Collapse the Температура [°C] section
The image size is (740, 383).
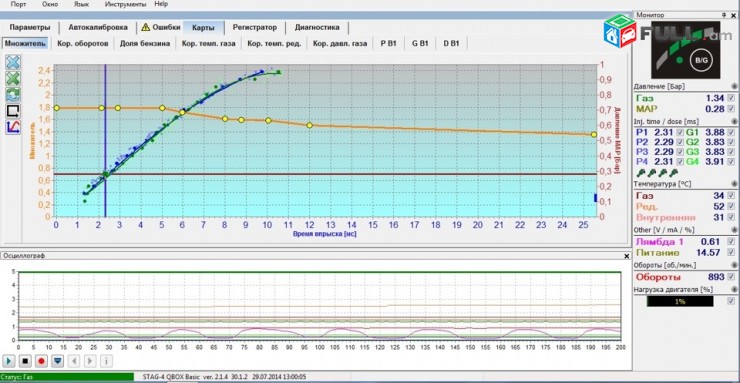pos(733,183)
